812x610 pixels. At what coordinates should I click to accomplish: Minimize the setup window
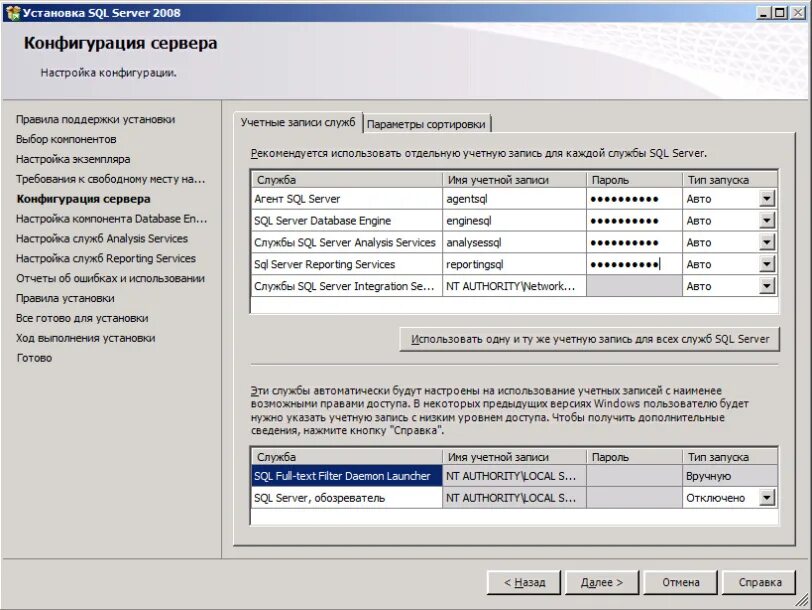click(x=762, y=12)
